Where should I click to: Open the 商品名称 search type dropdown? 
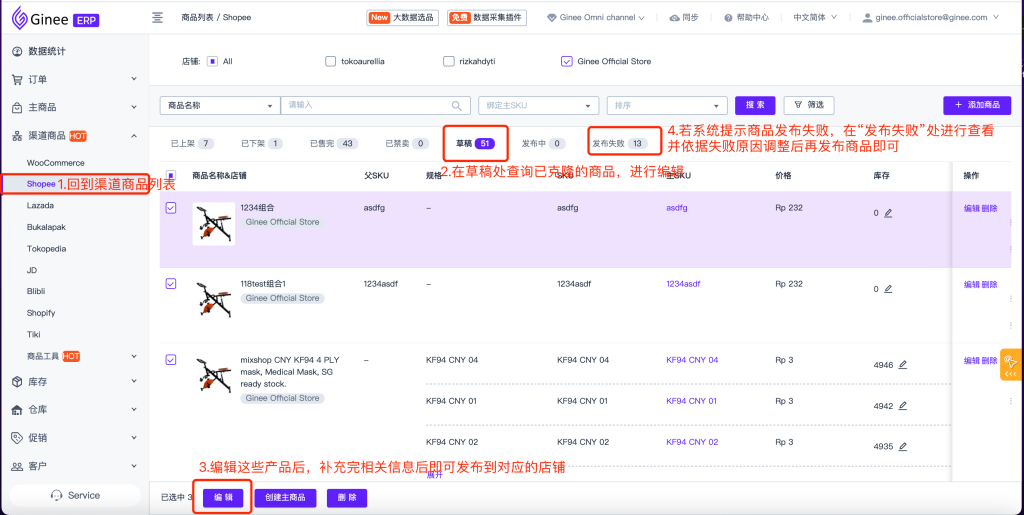coord(220,105)
